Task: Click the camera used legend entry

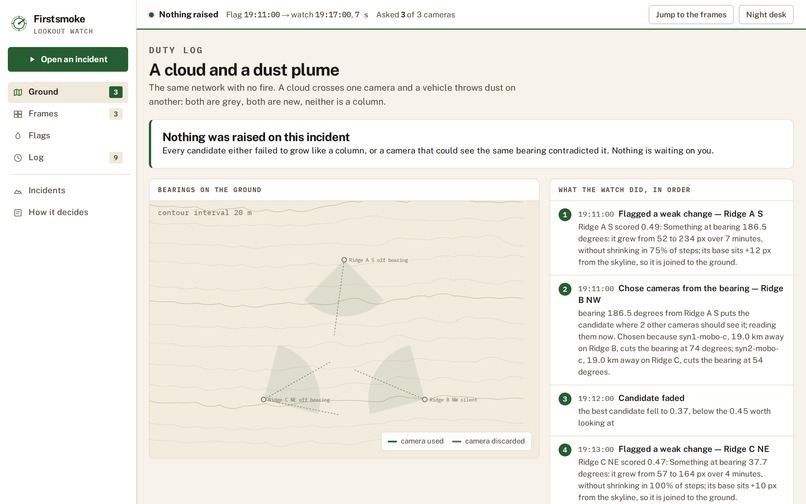Action: pyautogui.click(x=416, y=441)
